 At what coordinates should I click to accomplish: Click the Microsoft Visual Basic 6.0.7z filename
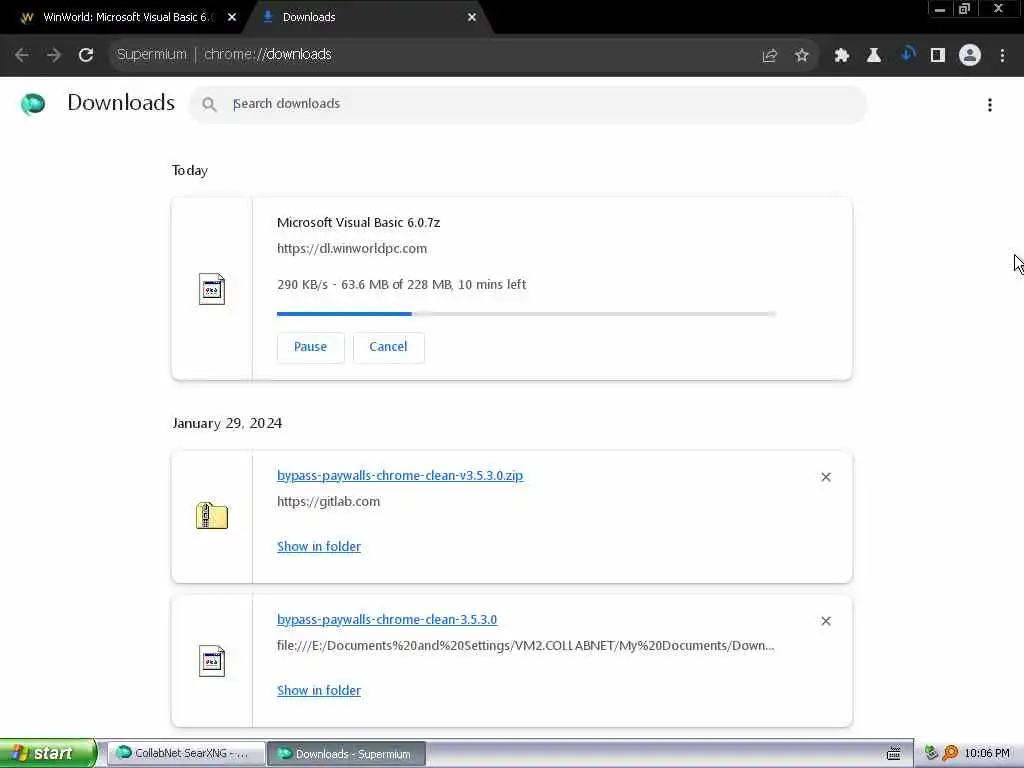[x=359, y=222]
